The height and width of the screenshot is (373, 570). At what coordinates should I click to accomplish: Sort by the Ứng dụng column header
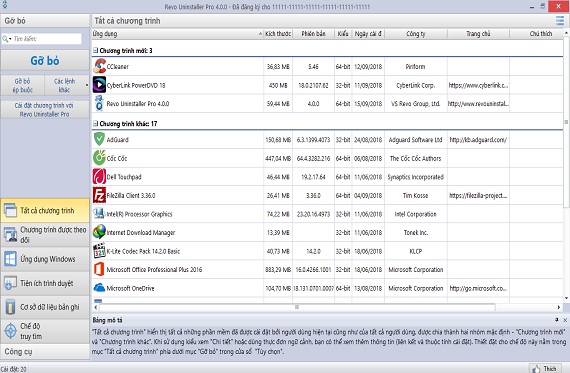pos(177,34)
